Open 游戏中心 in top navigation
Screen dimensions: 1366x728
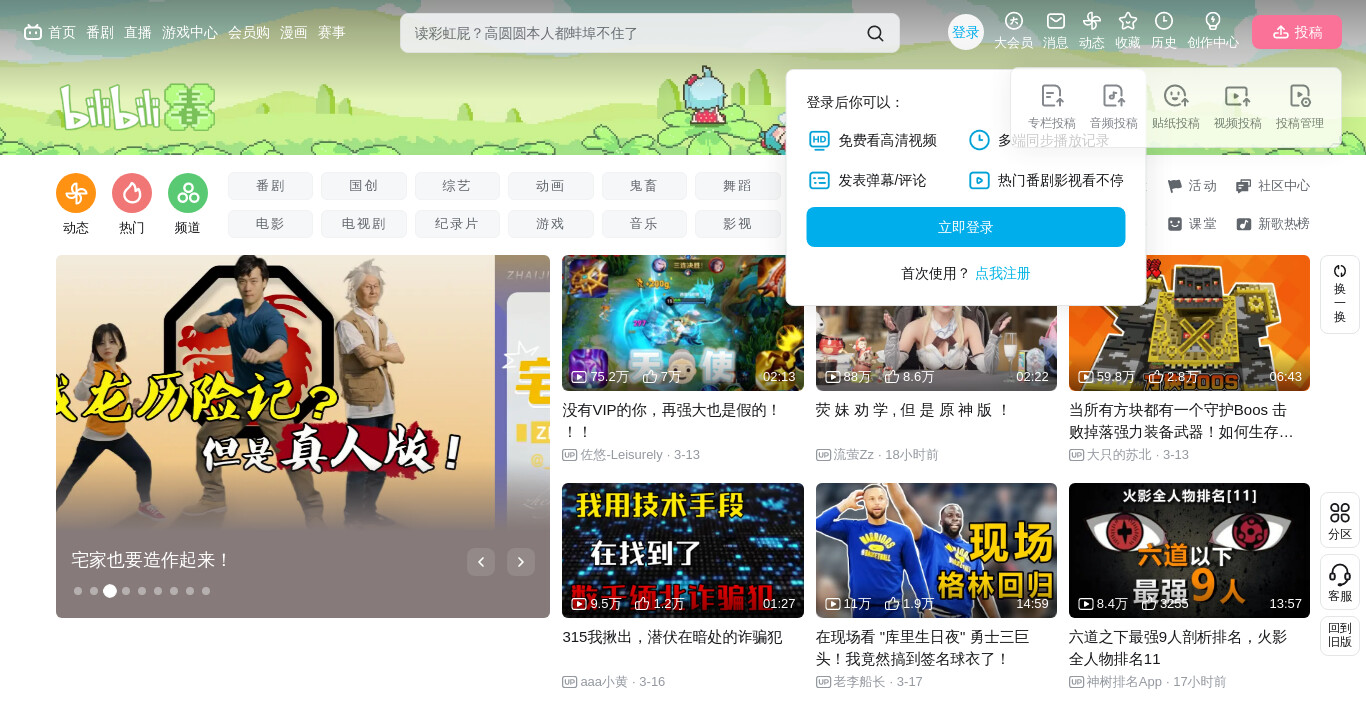tap(190, 32)
